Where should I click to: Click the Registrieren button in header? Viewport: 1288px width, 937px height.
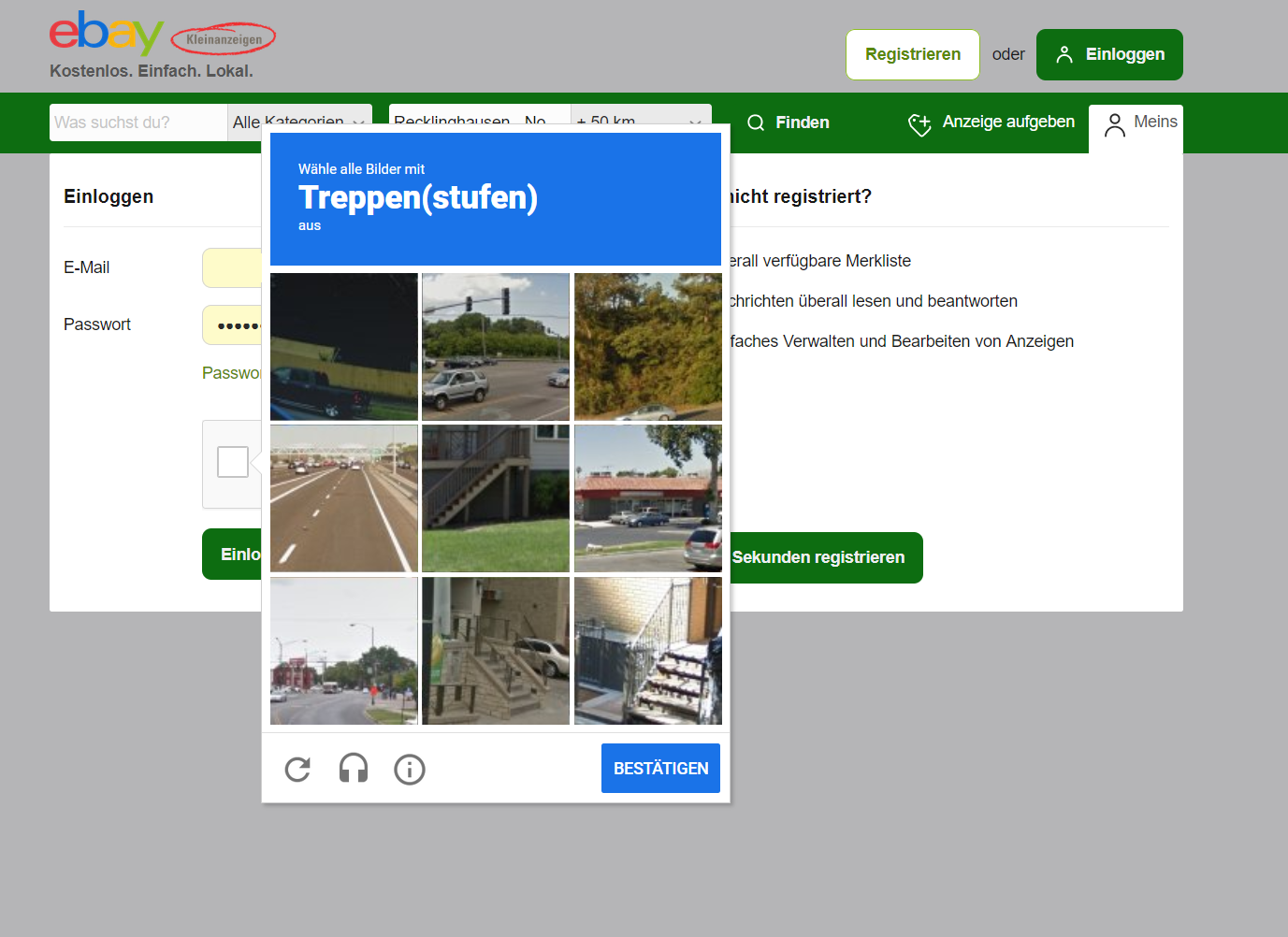click(912, 54)
